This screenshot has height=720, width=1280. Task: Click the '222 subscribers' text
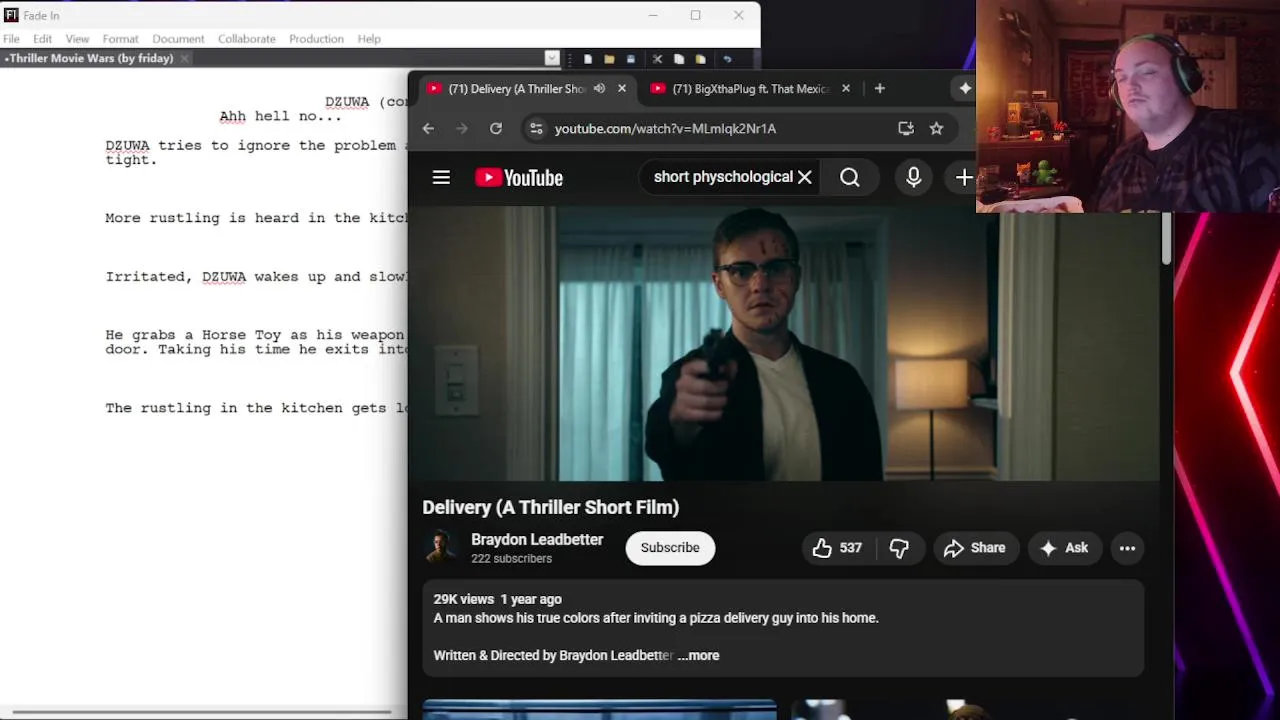[511, 558]
